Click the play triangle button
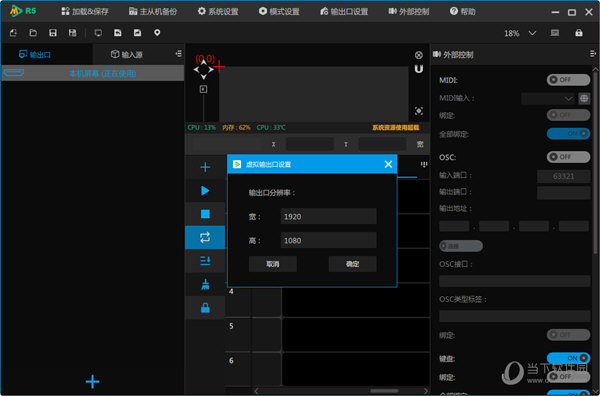This screenshot has width=600, height=396. tap(205, 191)
